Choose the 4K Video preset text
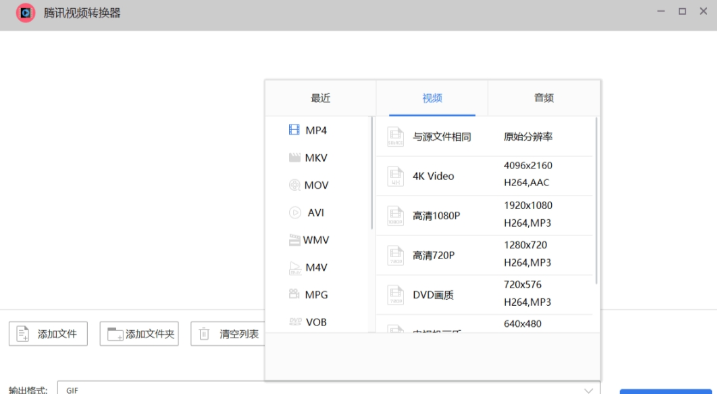 point(433,176)
